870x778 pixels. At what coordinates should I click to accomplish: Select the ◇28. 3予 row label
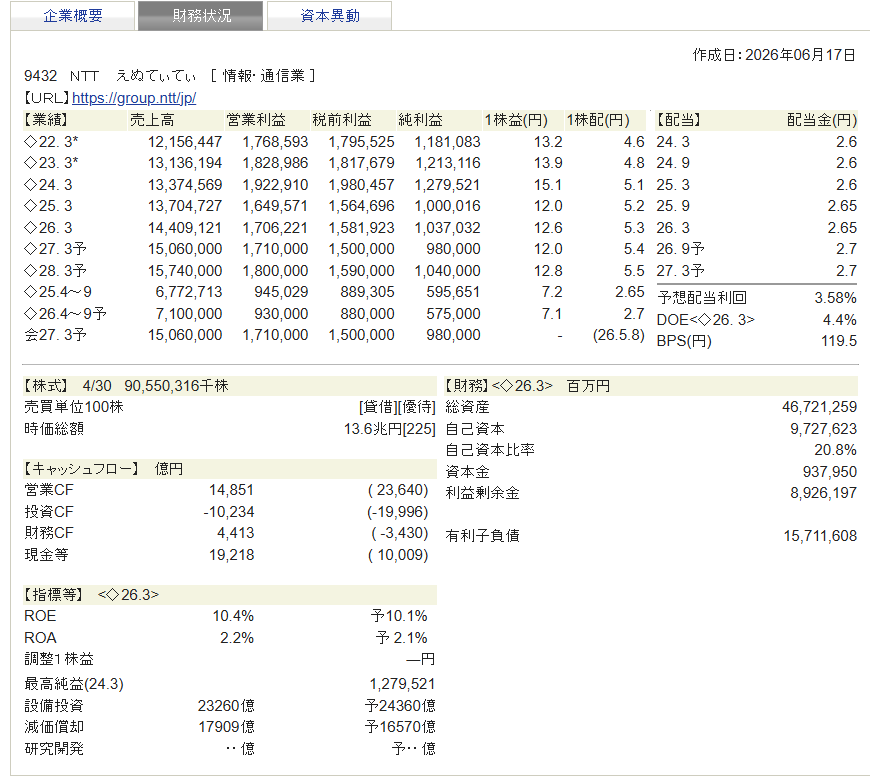click(x=55, y=271)
